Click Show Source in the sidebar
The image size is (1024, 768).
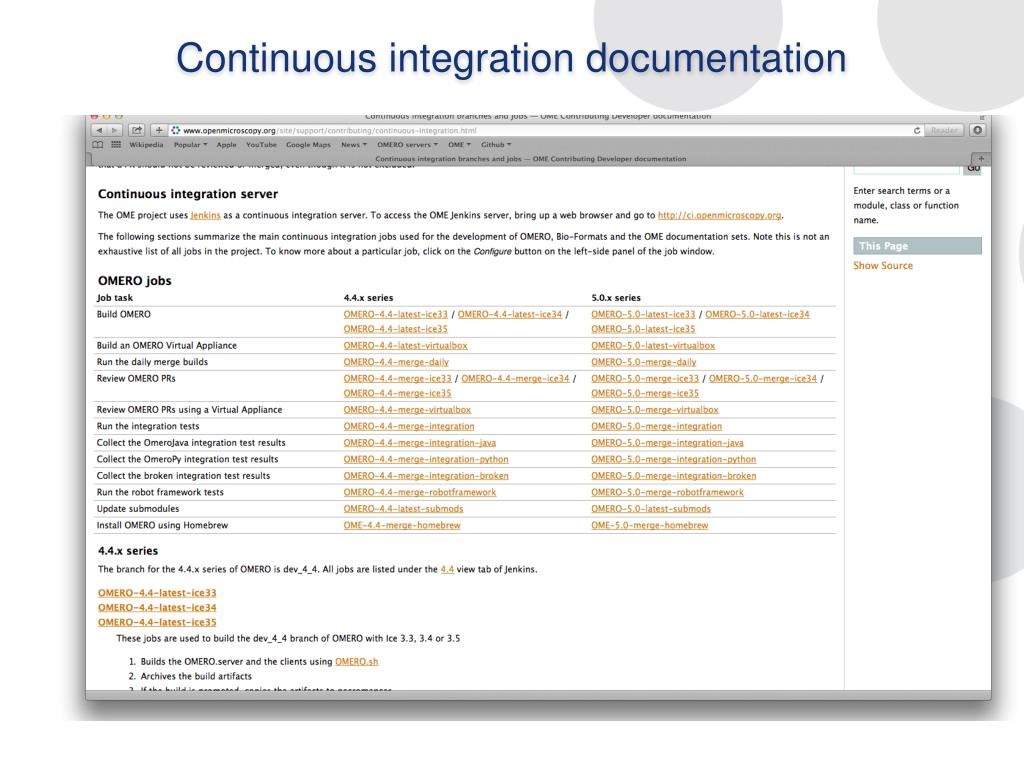pyautogui.click(x=883, y=266)
